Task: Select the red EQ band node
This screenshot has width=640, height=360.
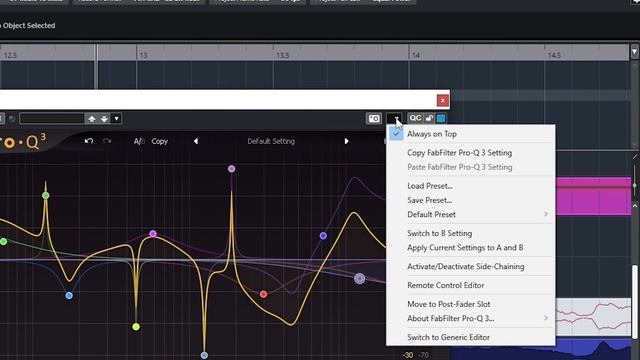Action: click(264, 294)
